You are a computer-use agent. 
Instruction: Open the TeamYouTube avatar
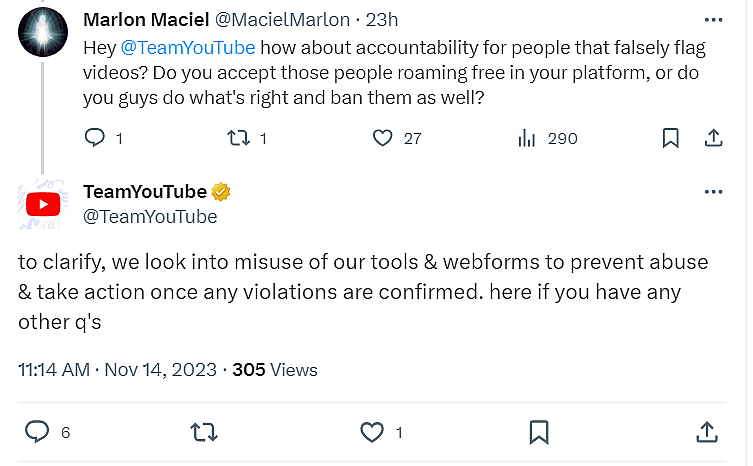click(x=42, y=204)
